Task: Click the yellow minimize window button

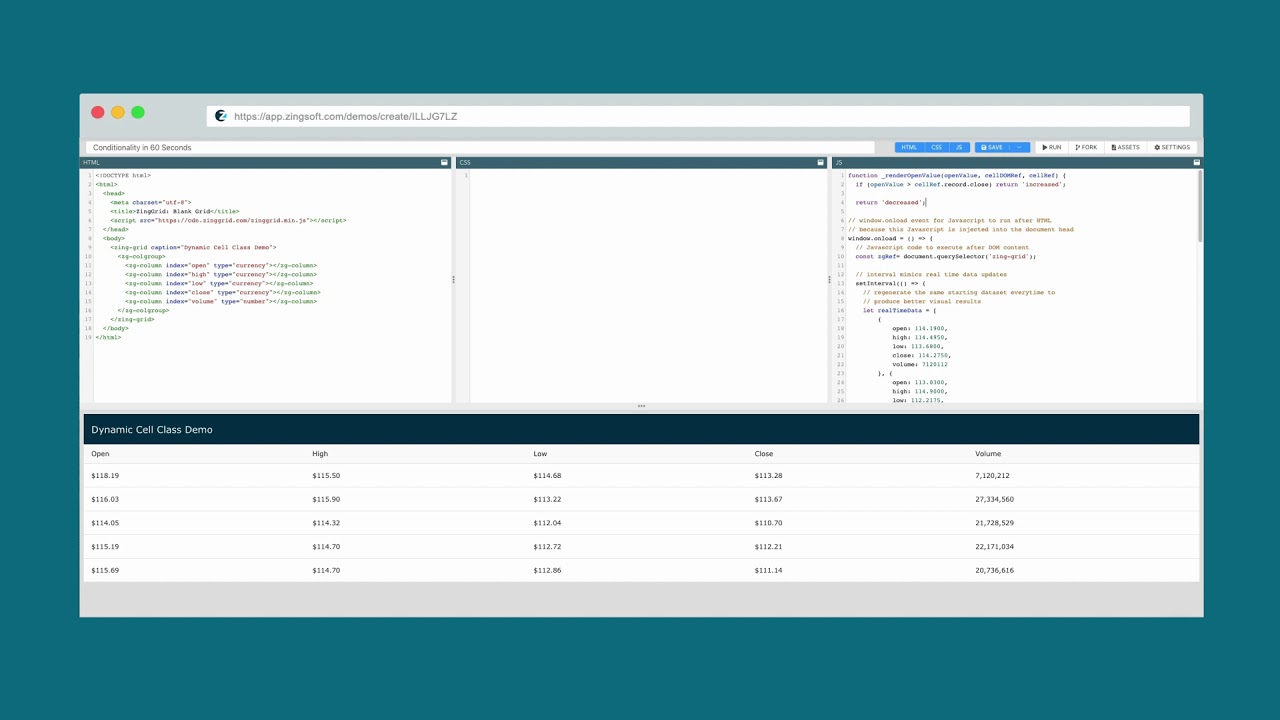Action: tap(118, 112)
